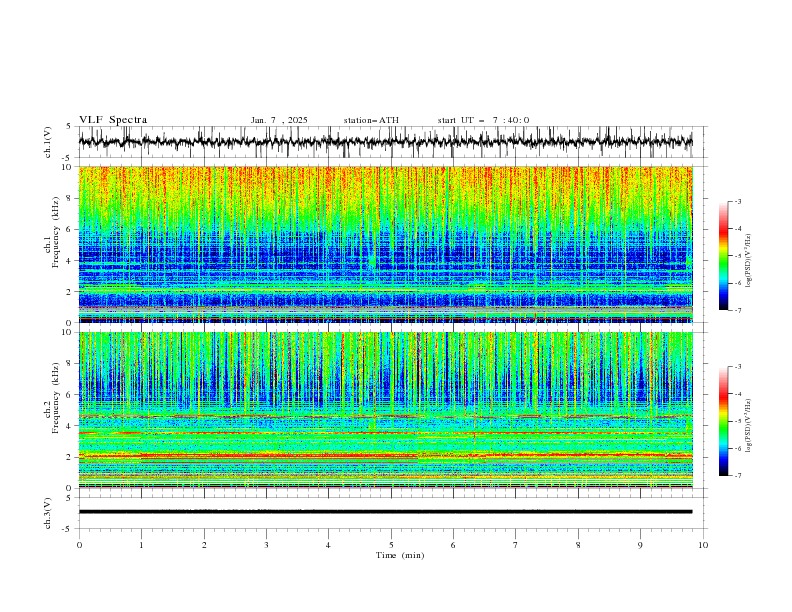Click the "ch.1(V)" vertical axis label
The height and width of the screenshot is (612, 792).
coord(48,142)
